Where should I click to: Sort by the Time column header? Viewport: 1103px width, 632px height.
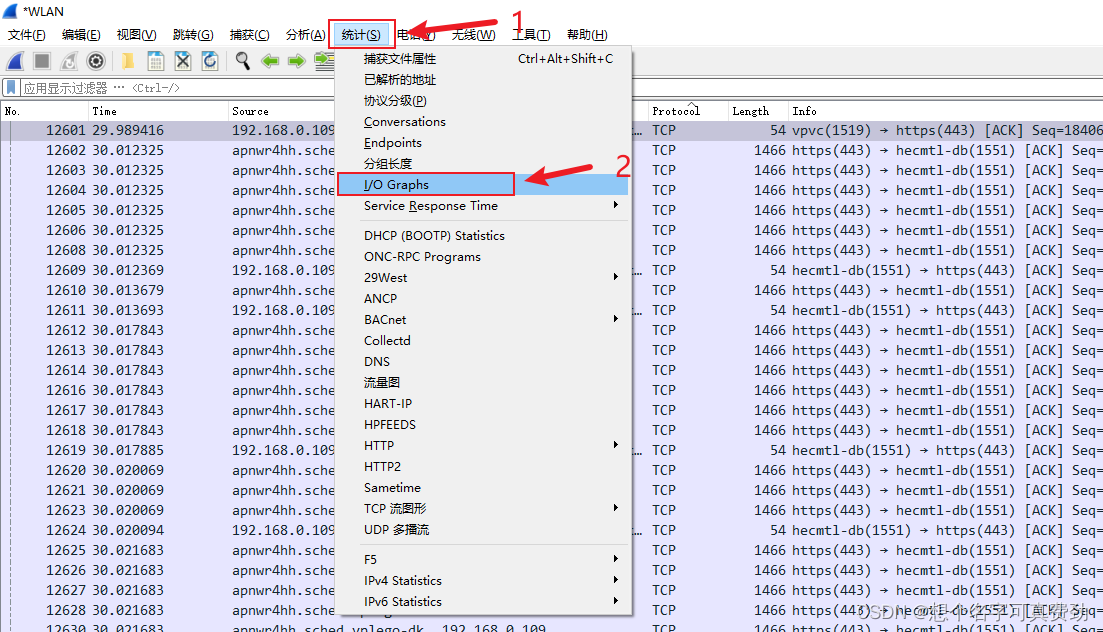click(x=158, y=111)
